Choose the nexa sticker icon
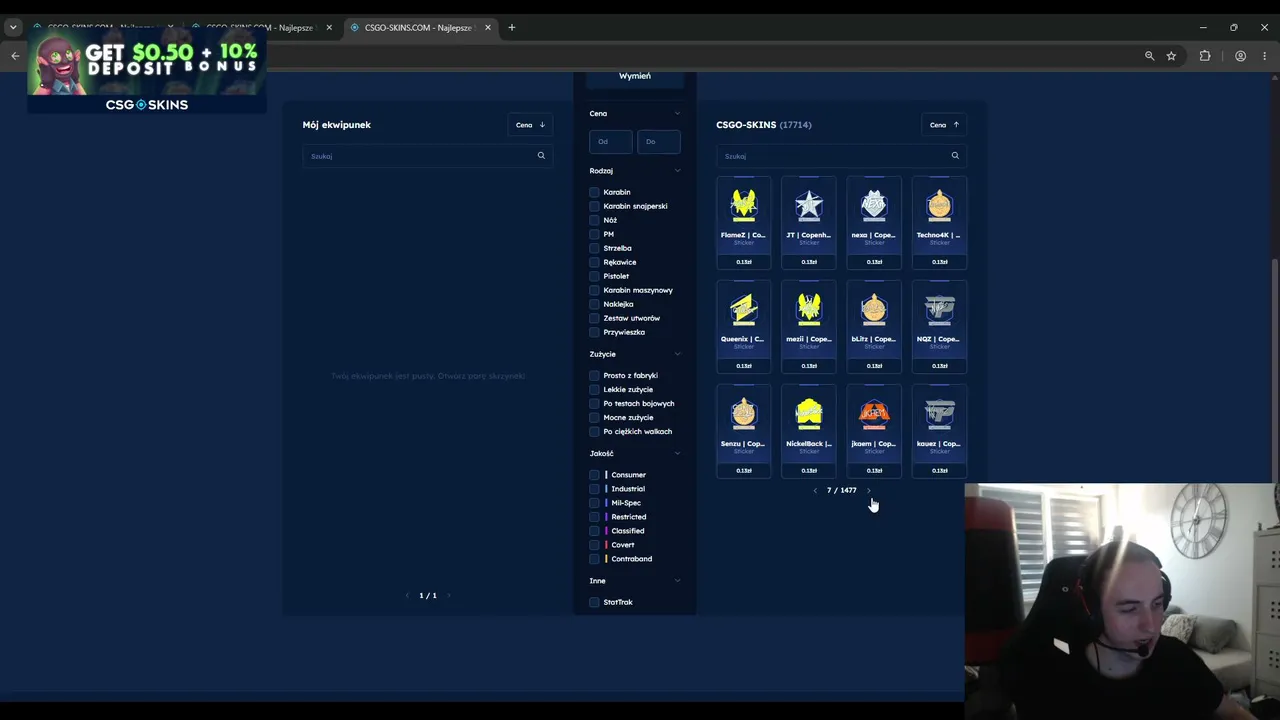This screenshot has width=1280, height=720. tap(874, 205)
